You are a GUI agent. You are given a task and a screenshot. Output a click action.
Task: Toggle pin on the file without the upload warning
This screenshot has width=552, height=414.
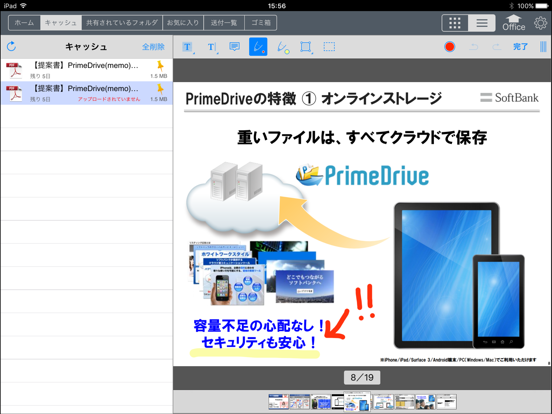(x=160, y=66)
